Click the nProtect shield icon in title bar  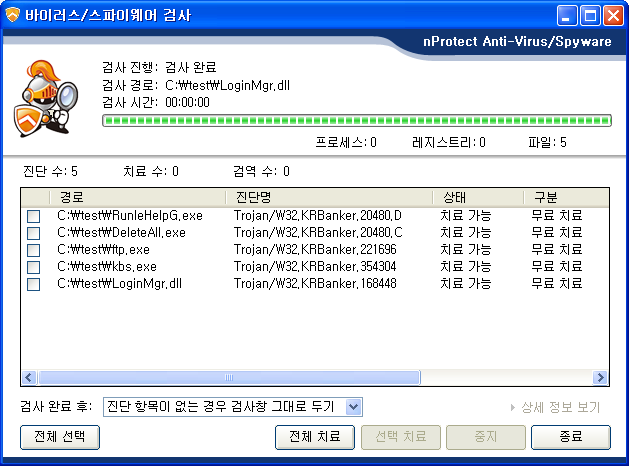pyautogui.click(x=12, y=15)
